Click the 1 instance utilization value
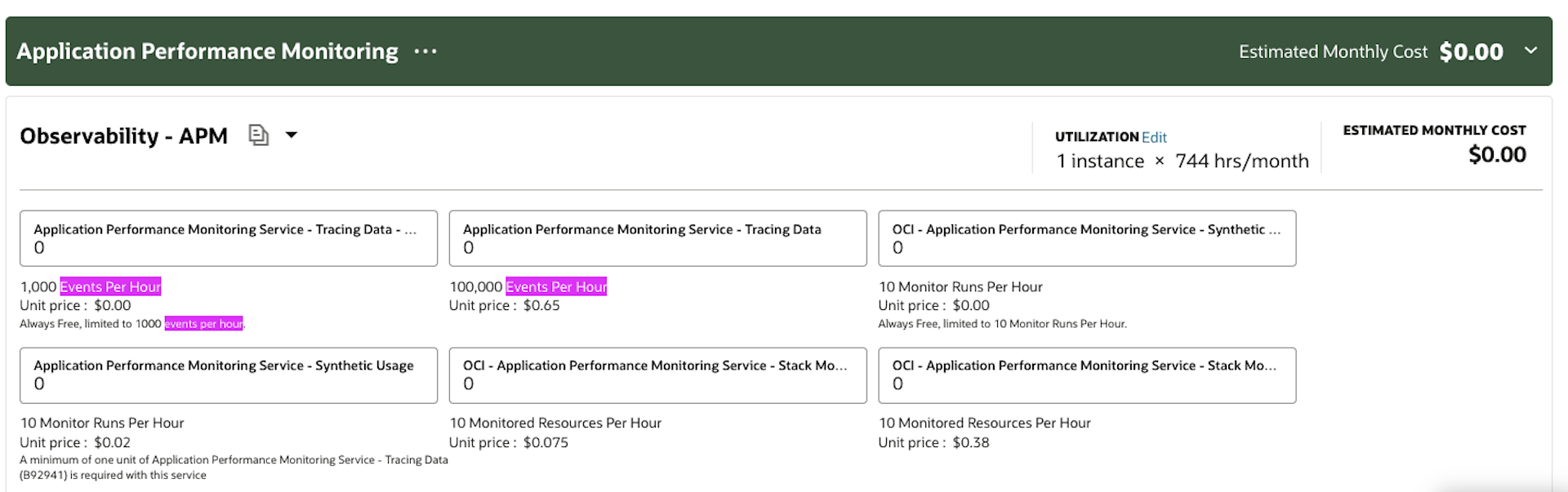This screenshot has width=1568, height=492. click(1100, 162)
